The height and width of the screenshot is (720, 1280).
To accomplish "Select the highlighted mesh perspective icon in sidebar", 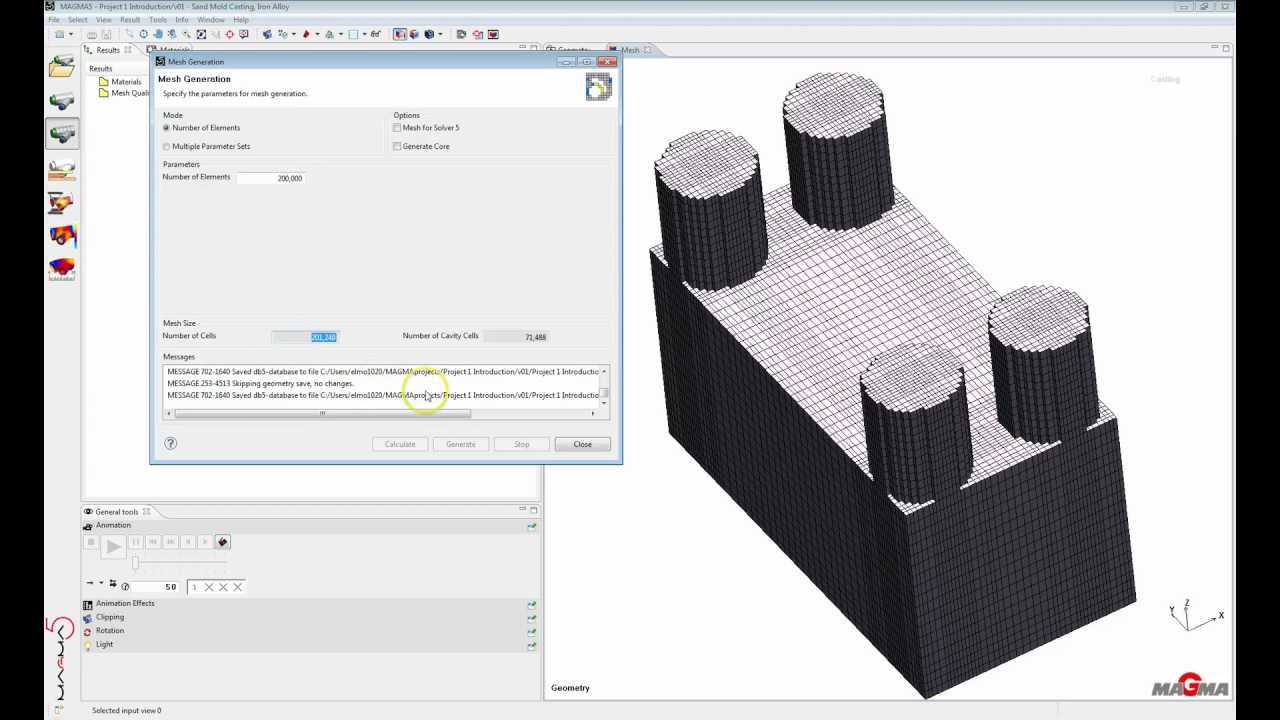I will point(62,133).
